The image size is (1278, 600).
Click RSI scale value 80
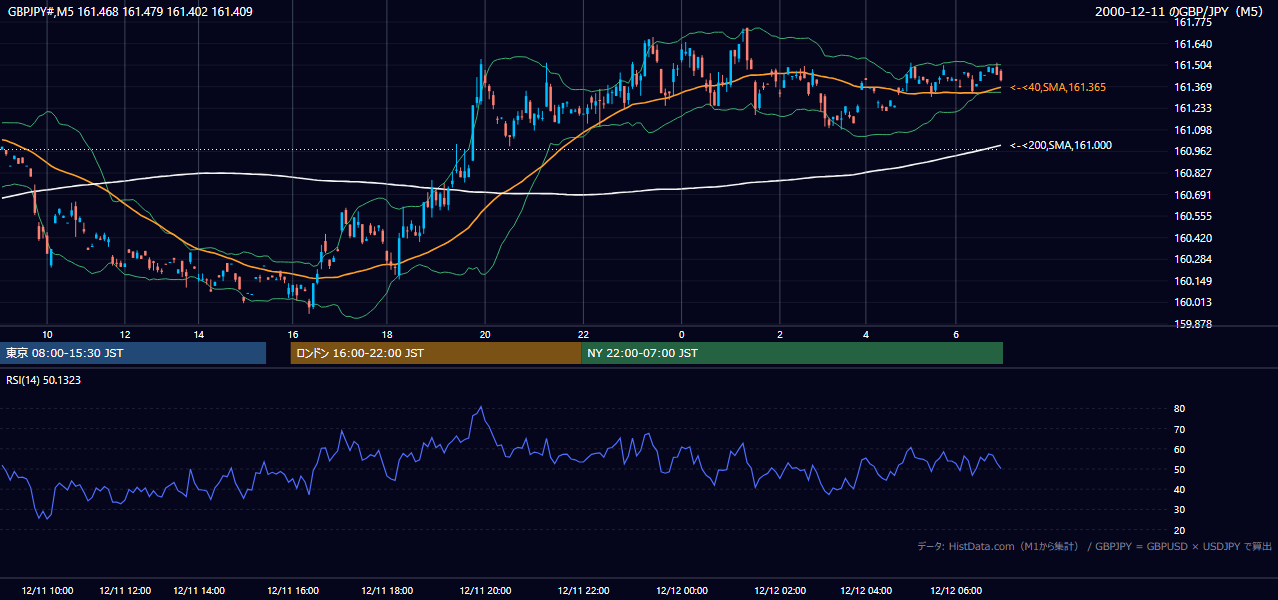1180,409
